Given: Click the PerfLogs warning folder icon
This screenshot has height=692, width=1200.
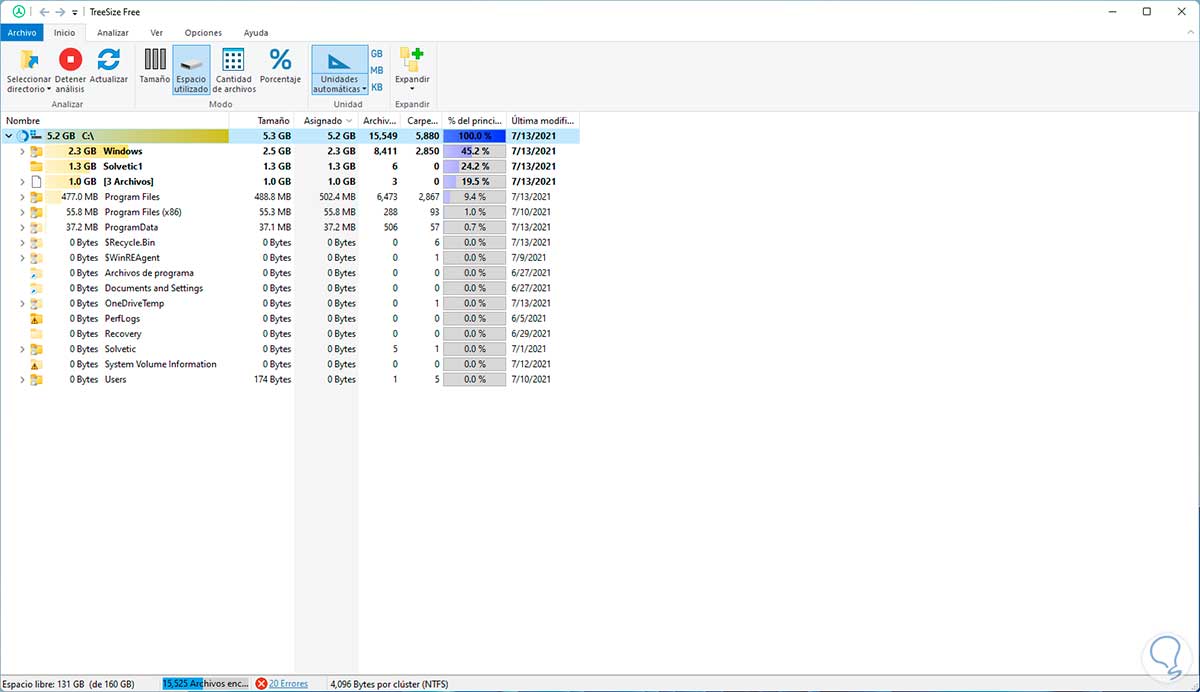Looking at the screenshot, I should (x=36, y=318).
